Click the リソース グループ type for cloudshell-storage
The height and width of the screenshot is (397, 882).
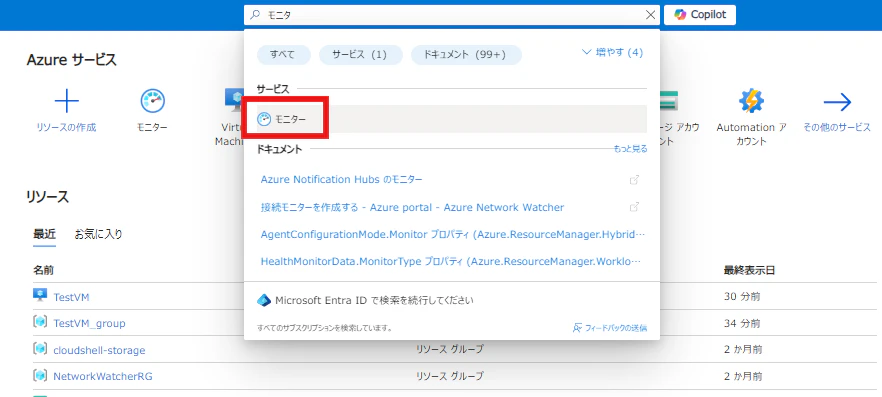(x=449, y=349)
